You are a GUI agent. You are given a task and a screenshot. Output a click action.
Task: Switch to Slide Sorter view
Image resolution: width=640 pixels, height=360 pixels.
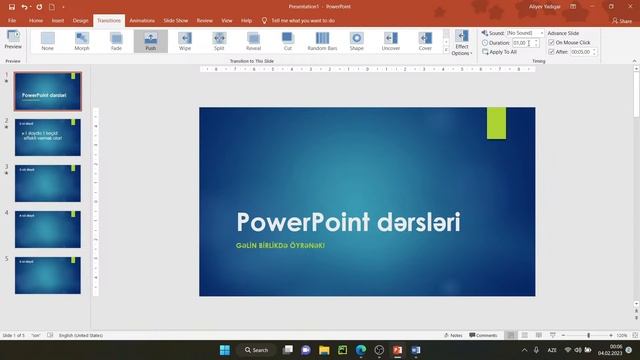point(524,335)
